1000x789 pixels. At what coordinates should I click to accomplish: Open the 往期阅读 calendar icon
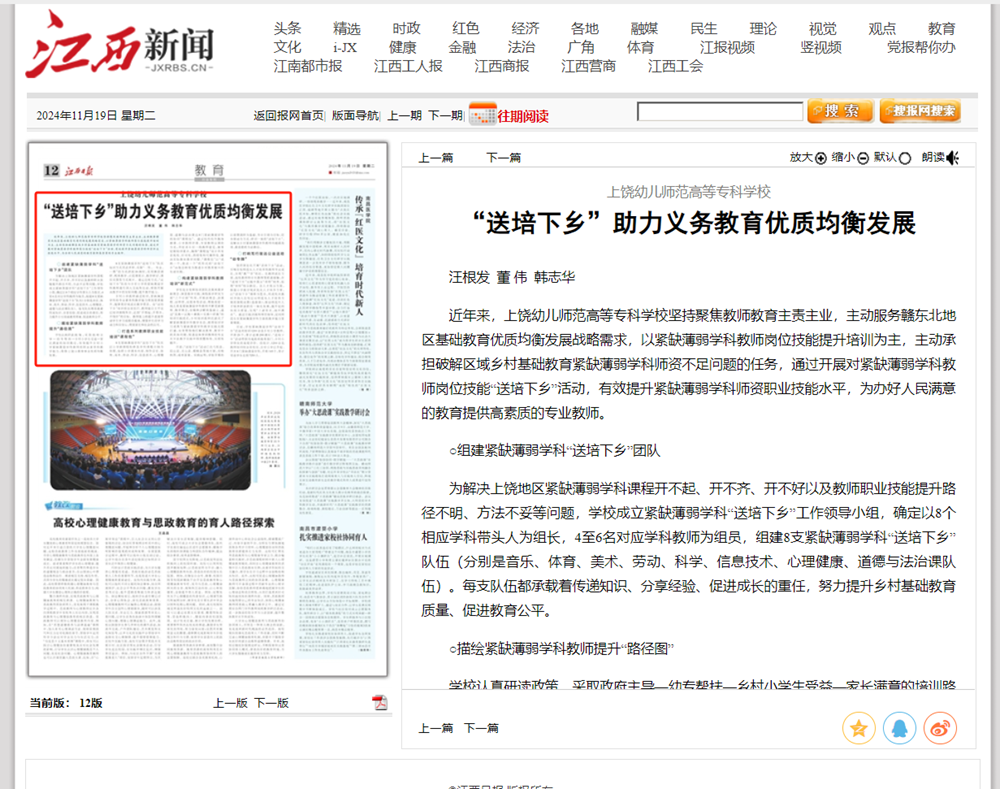pyautogui.click(x=482, y=114)
